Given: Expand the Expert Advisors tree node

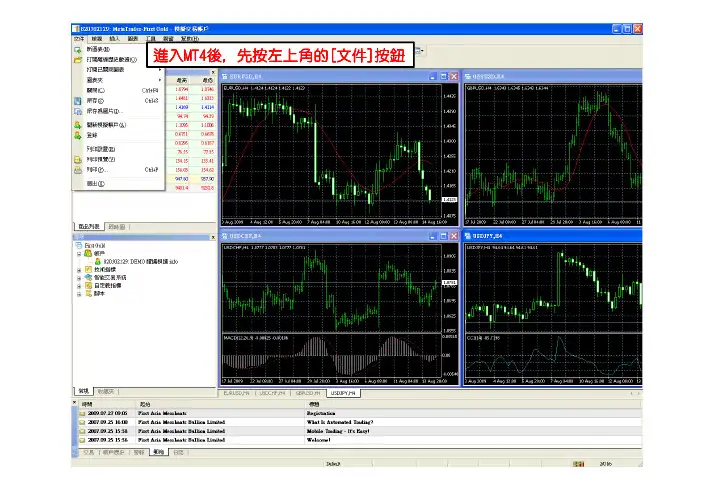Looking at the screenshot, I should [79, 278].
